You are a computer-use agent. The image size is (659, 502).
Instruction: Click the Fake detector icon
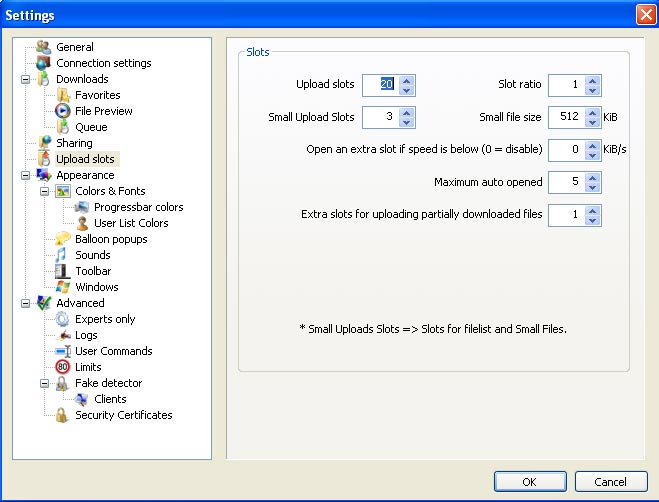coord(62,383)
